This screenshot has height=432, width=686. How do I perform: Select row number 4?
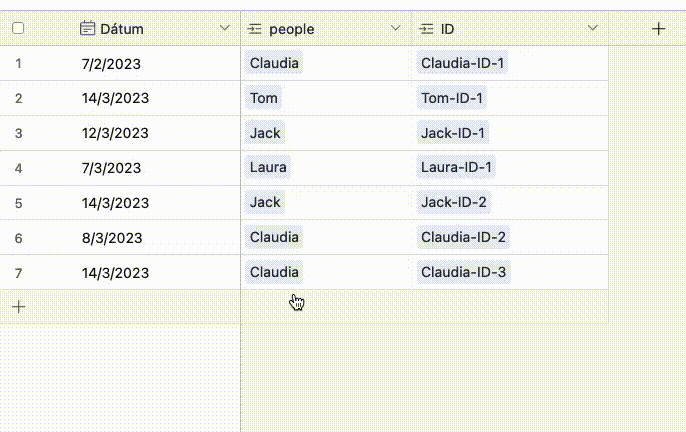[18, 168]
